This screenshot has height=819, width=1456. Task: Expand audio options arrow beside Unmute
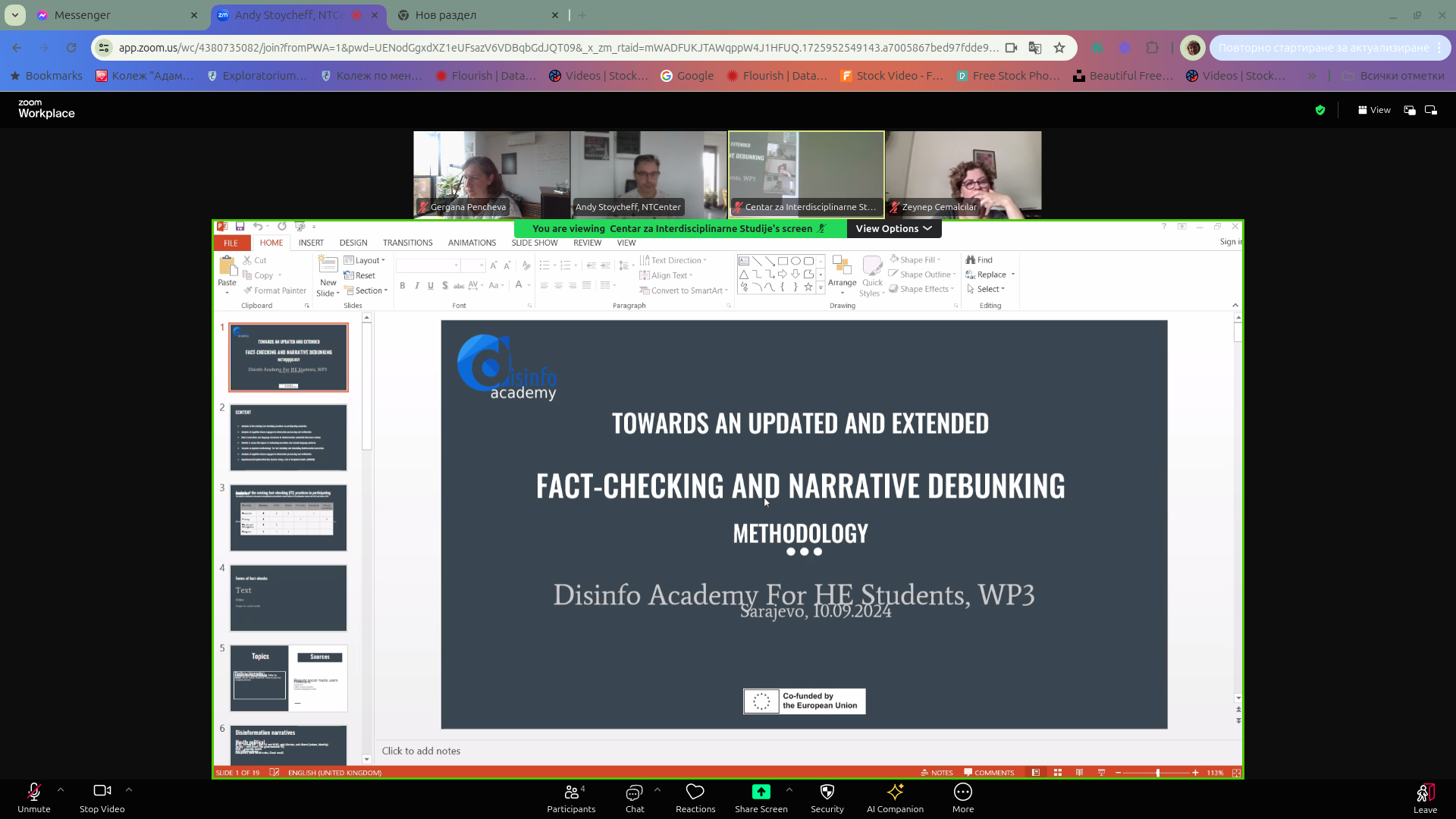(61, 789)
